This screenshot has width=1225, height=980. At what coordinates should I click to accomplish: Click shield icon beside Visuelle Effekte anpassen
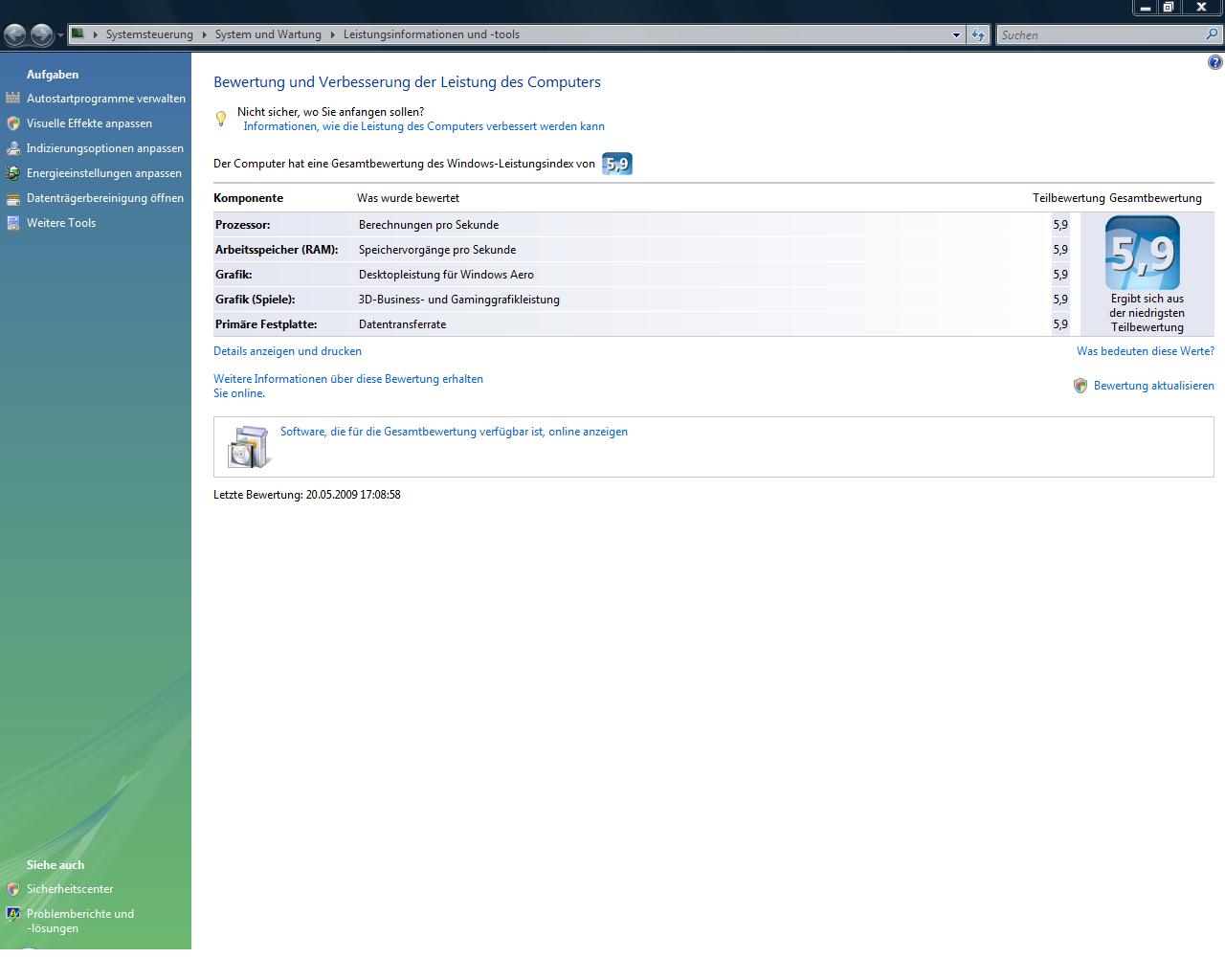coord(12,123)
